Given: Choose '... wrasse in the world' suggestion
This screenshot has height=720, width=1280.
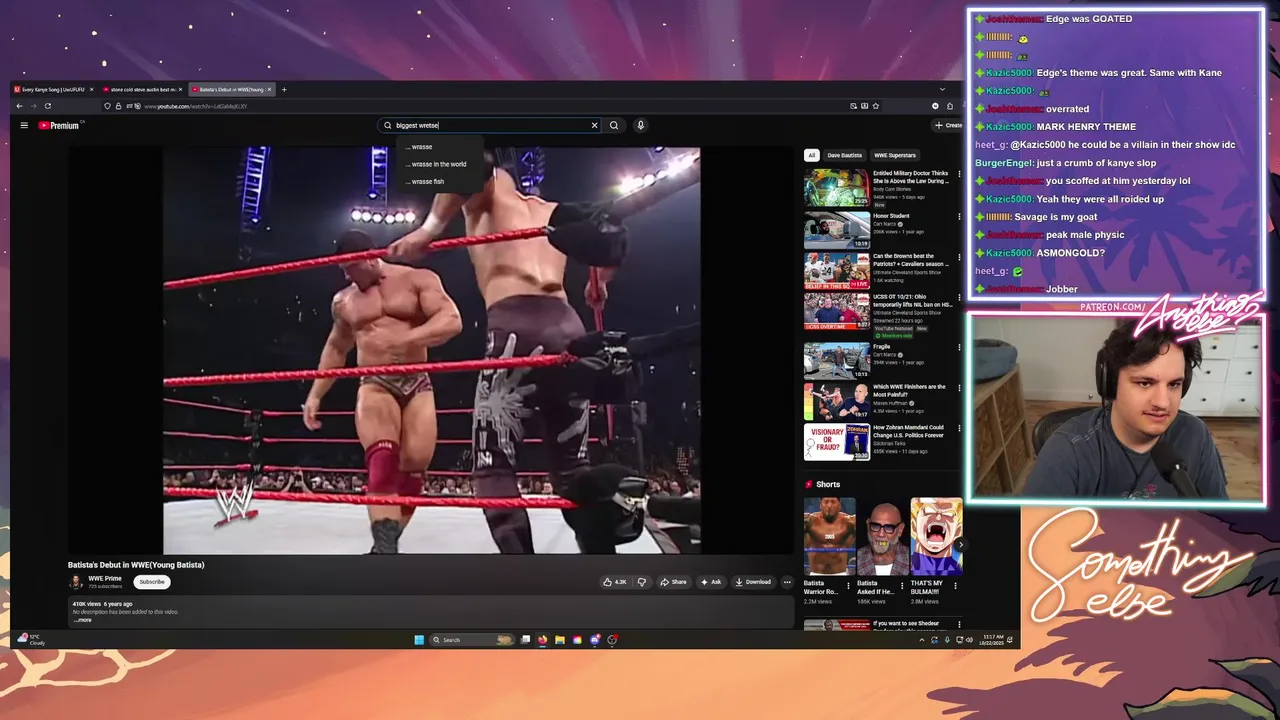Looking at the screenshot, I should tap(440, 164).
